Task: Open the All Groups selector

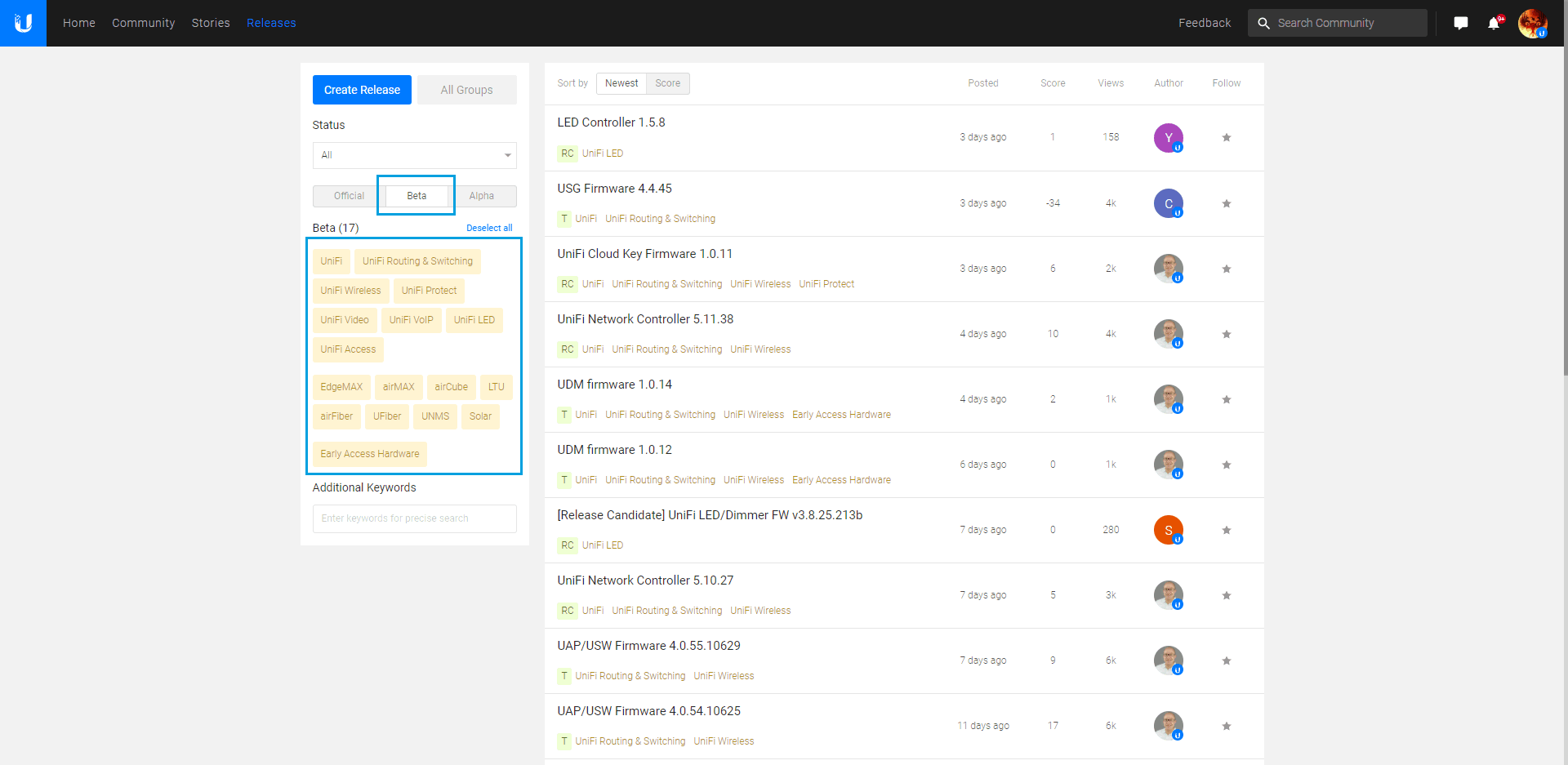Action: 466,90
